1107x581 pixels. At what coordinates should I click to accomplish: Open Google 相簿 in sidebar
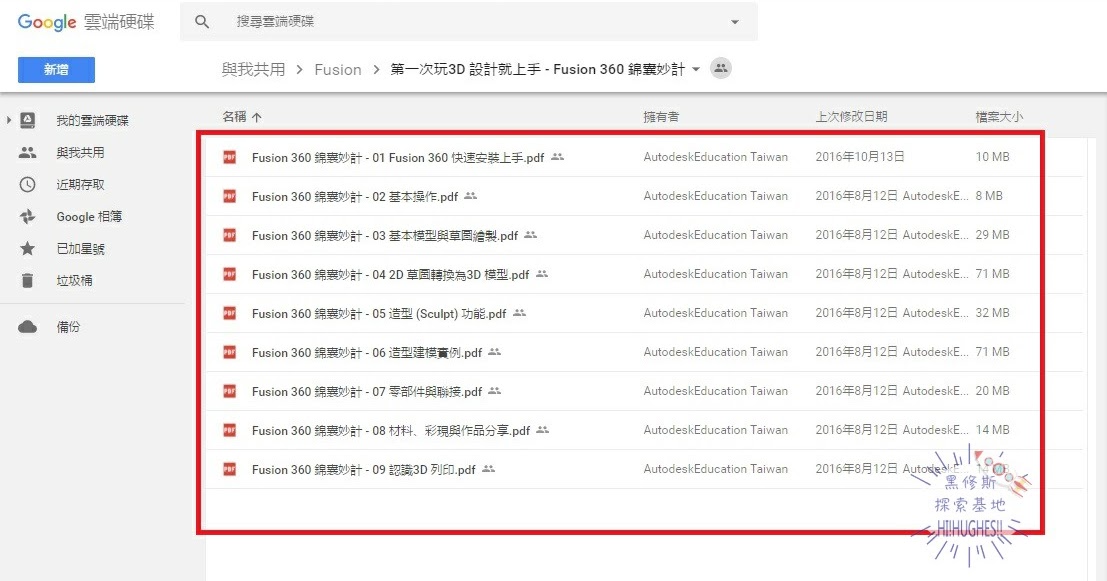pos(89,217)
